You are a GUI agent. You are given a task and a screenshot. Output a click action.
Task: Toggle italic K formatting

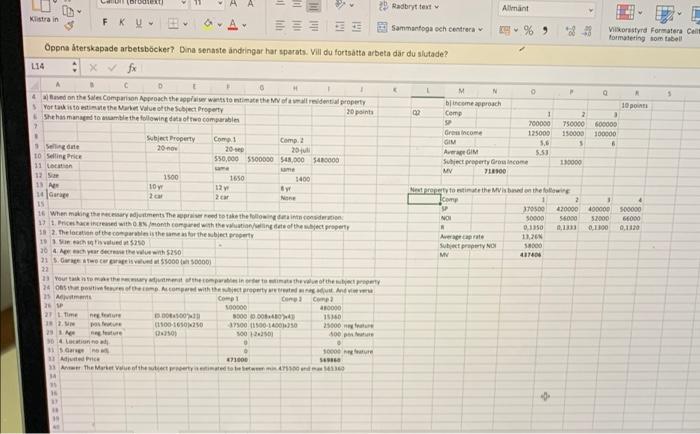(121, 22)
